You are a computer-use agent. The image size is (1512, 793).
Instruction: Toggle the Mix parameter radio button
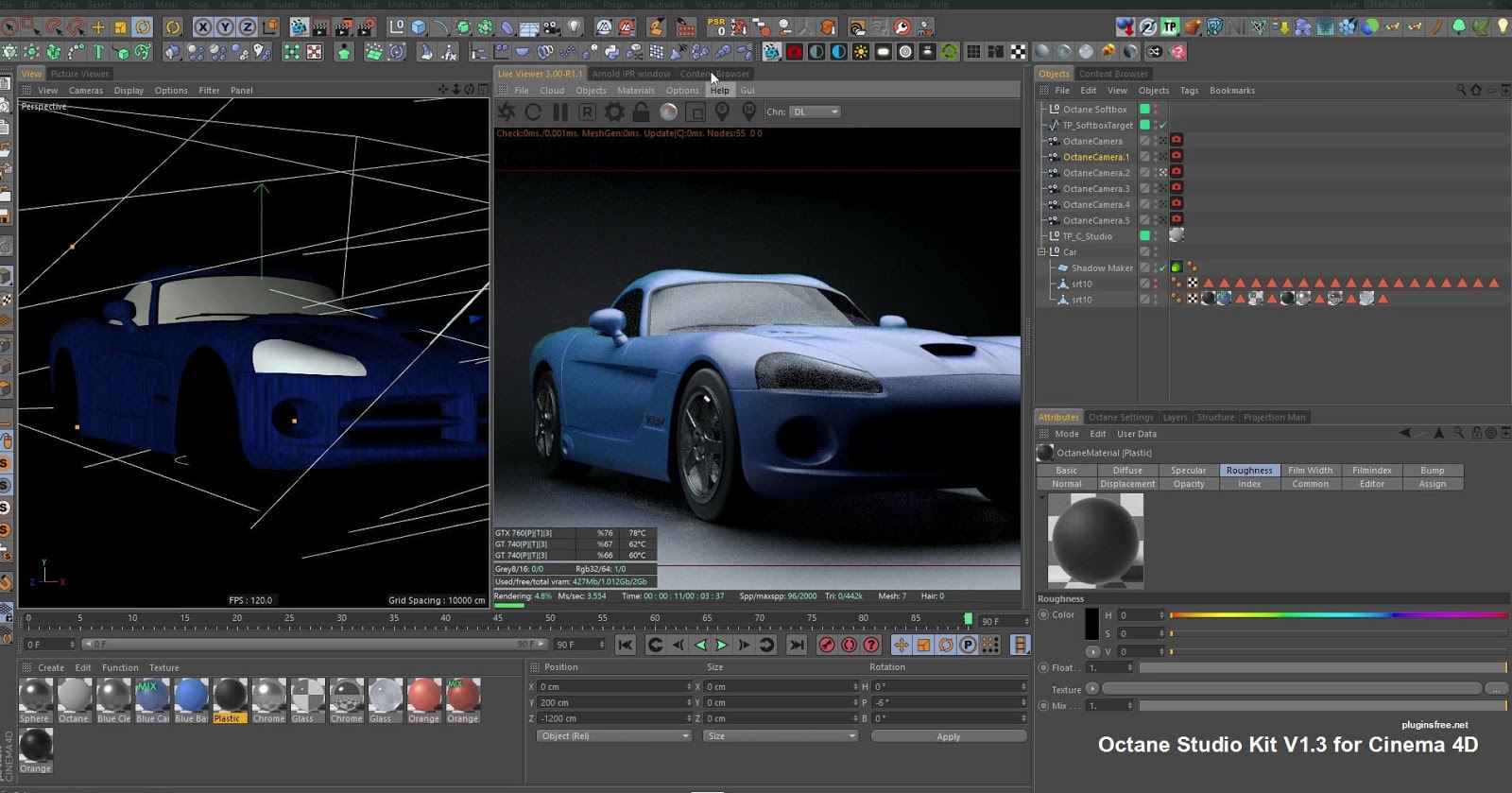[x=1044, y=705]
